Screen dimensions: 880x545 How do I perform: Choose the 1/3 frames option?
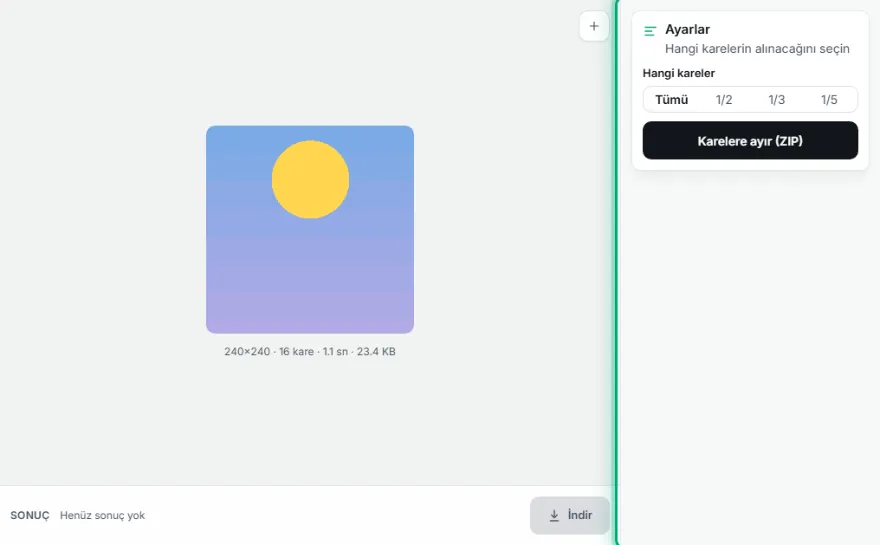[776, 100]
